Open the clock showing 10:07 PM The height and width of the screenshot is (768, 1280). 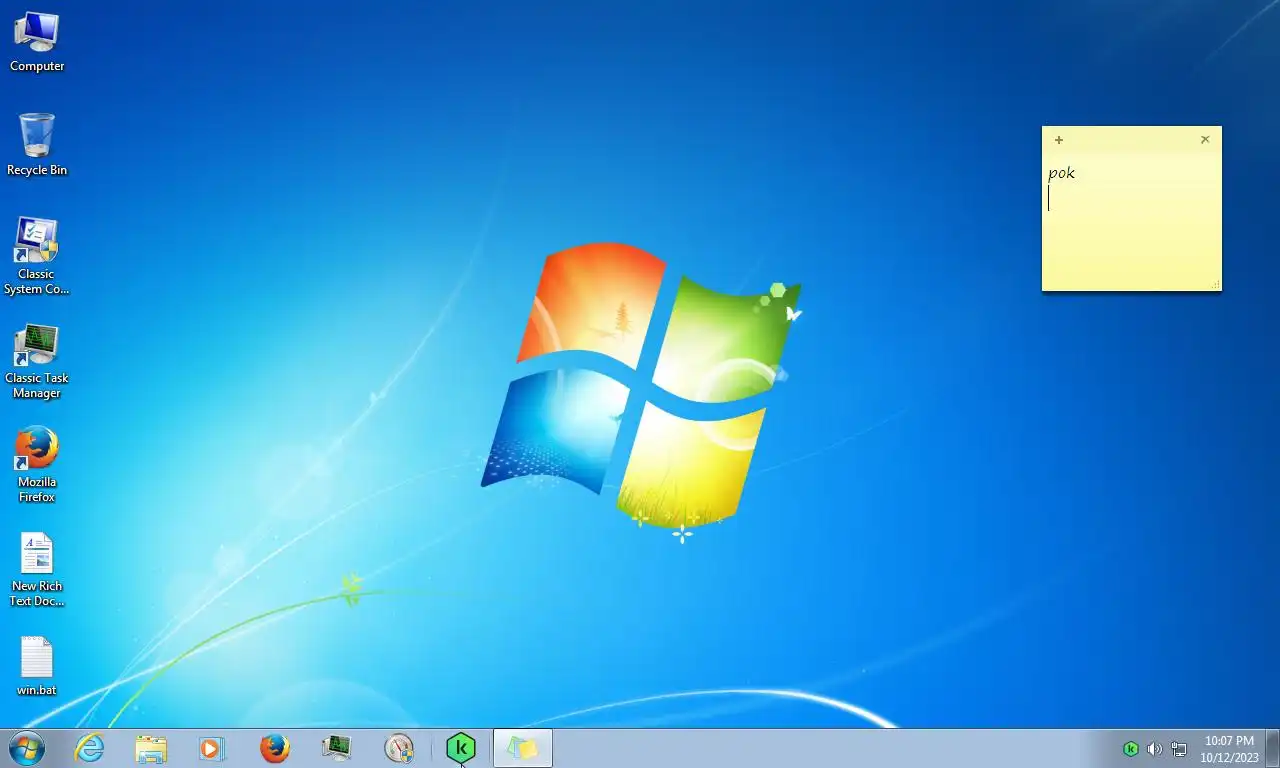(1229, 749)
